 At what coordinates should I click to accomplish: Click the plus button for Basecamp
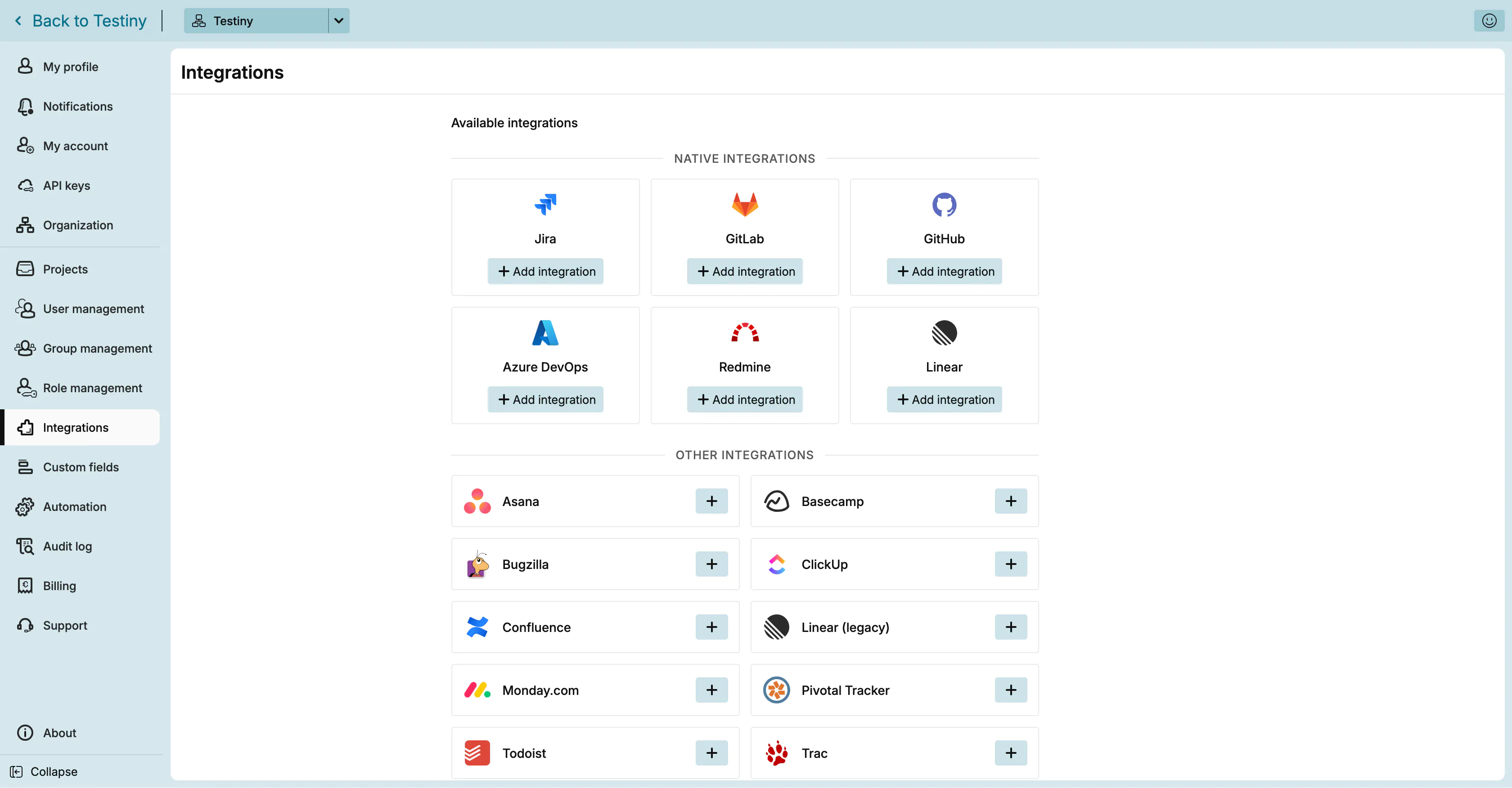point(1011,501)
